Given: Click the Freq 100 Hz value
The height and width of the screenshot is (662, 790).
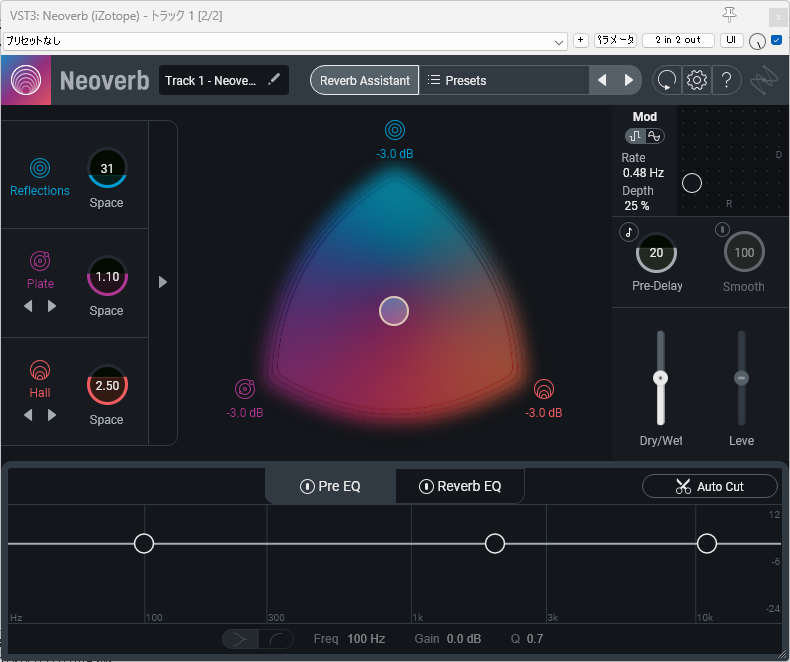Looking at the screenshot, I should click(366, 639).
